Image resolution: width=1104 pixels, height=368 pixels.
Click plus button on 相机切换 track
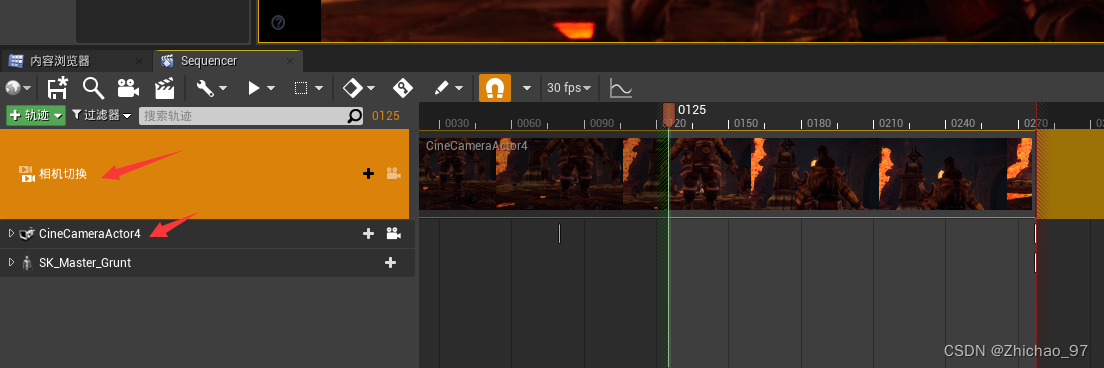coord(368,173)
